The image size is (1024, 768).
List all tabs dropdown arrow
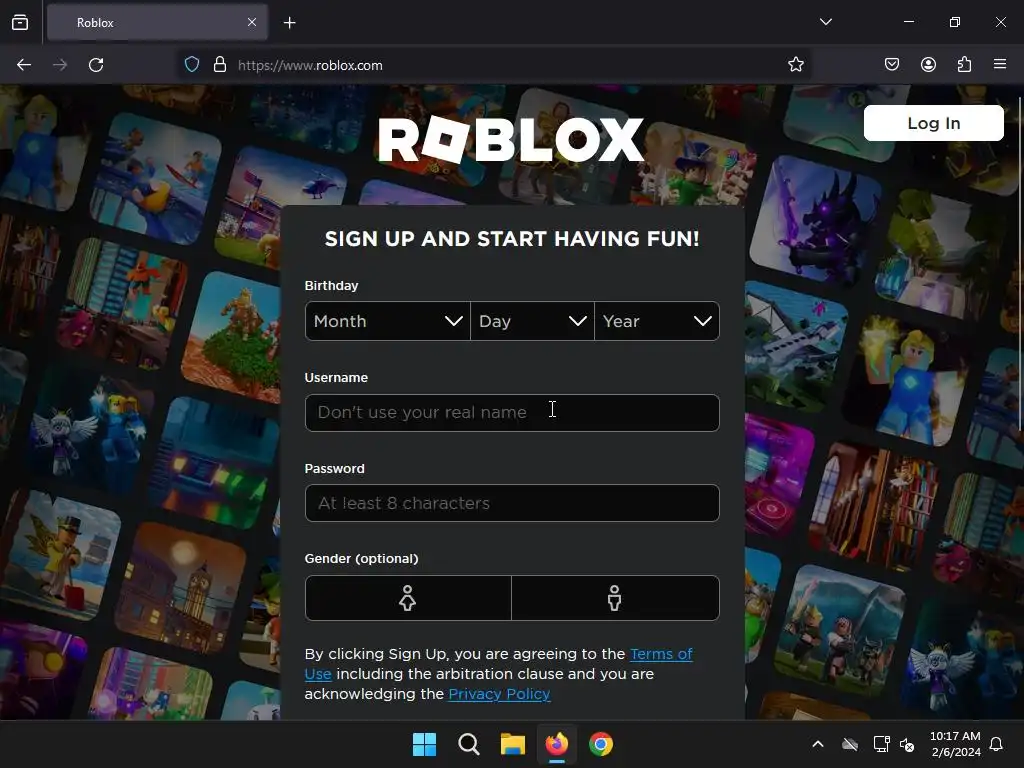point(825,22)
